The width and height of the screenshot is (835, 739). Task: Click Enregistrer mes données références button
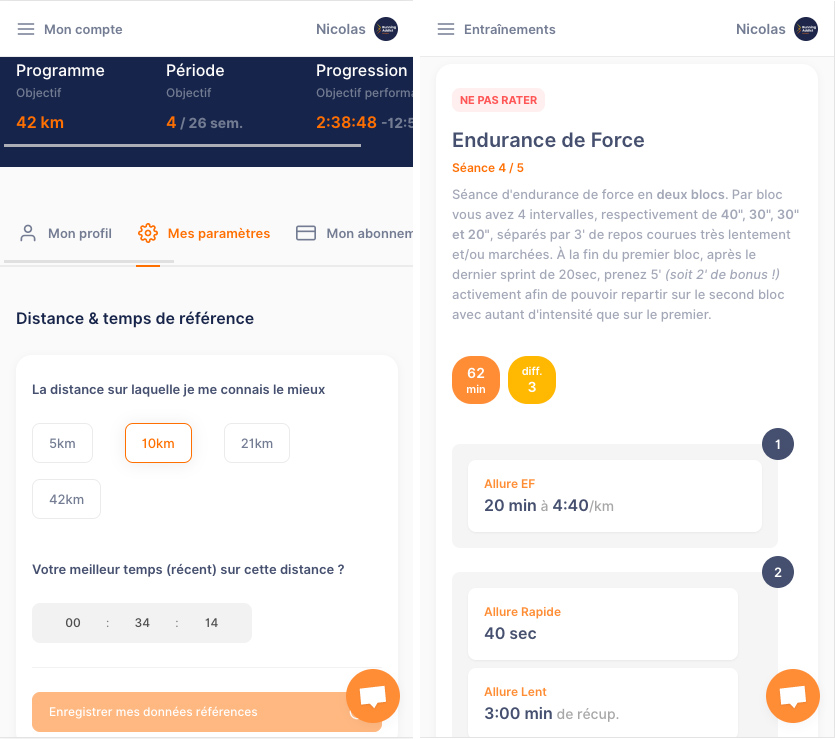207,712
